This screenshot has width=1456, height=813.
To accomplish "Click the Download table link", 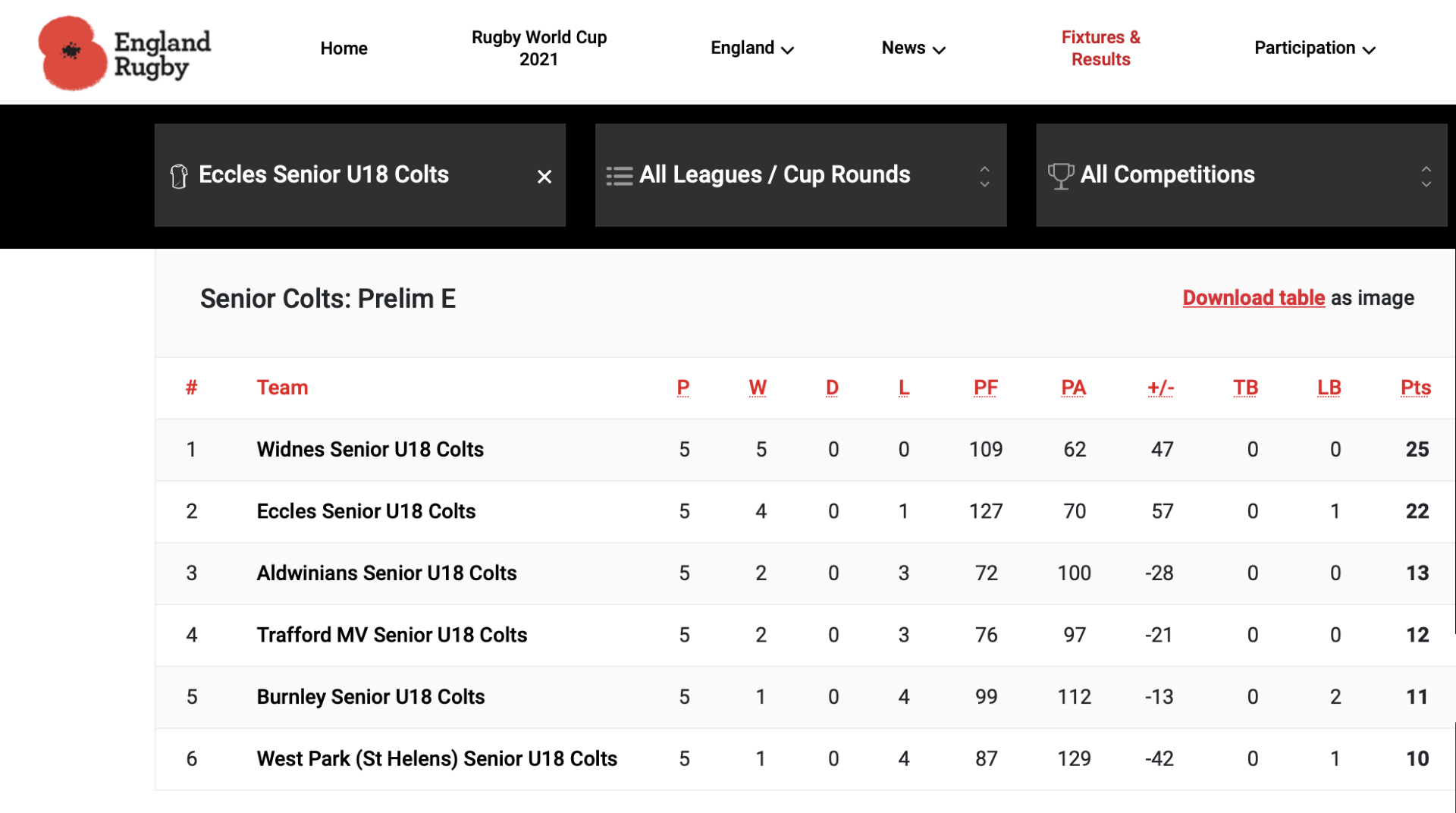I will point(1254,298).
